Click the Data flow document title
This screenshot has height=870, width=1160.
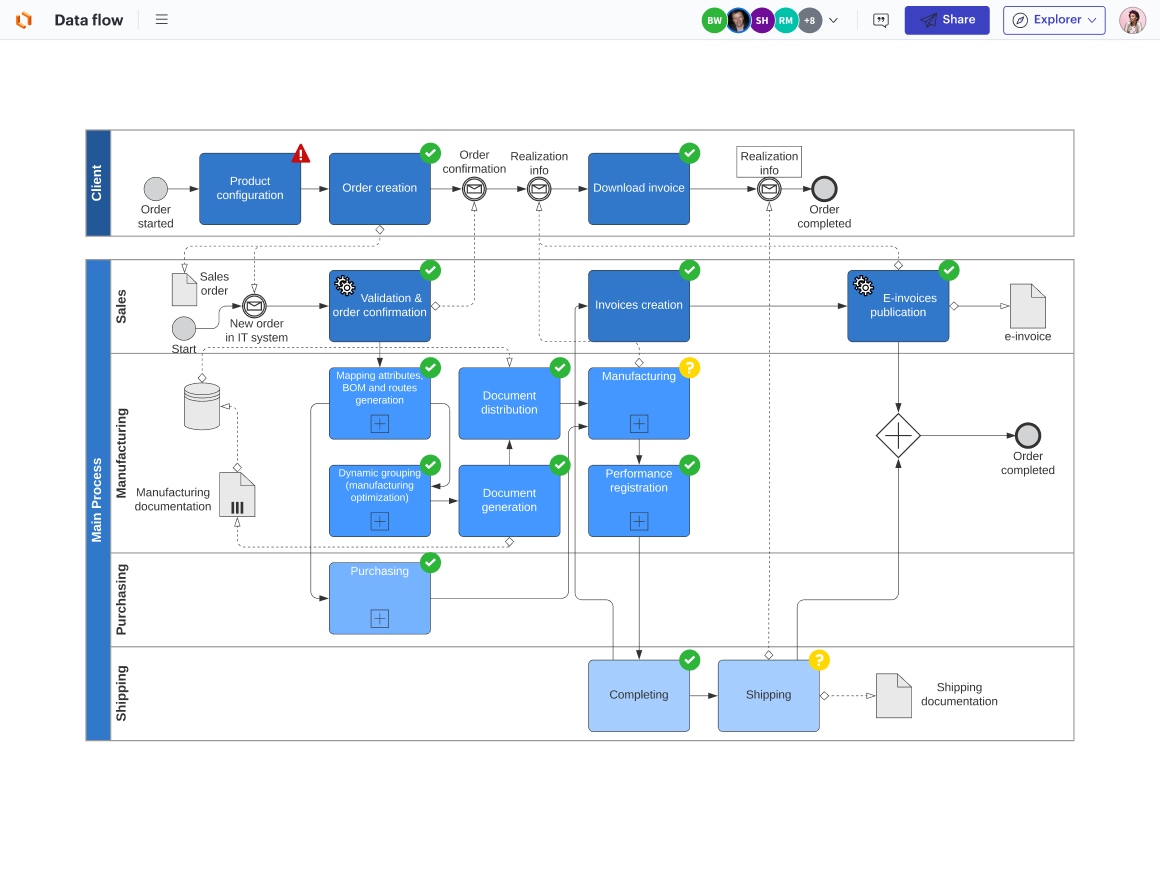click(90, 19)
